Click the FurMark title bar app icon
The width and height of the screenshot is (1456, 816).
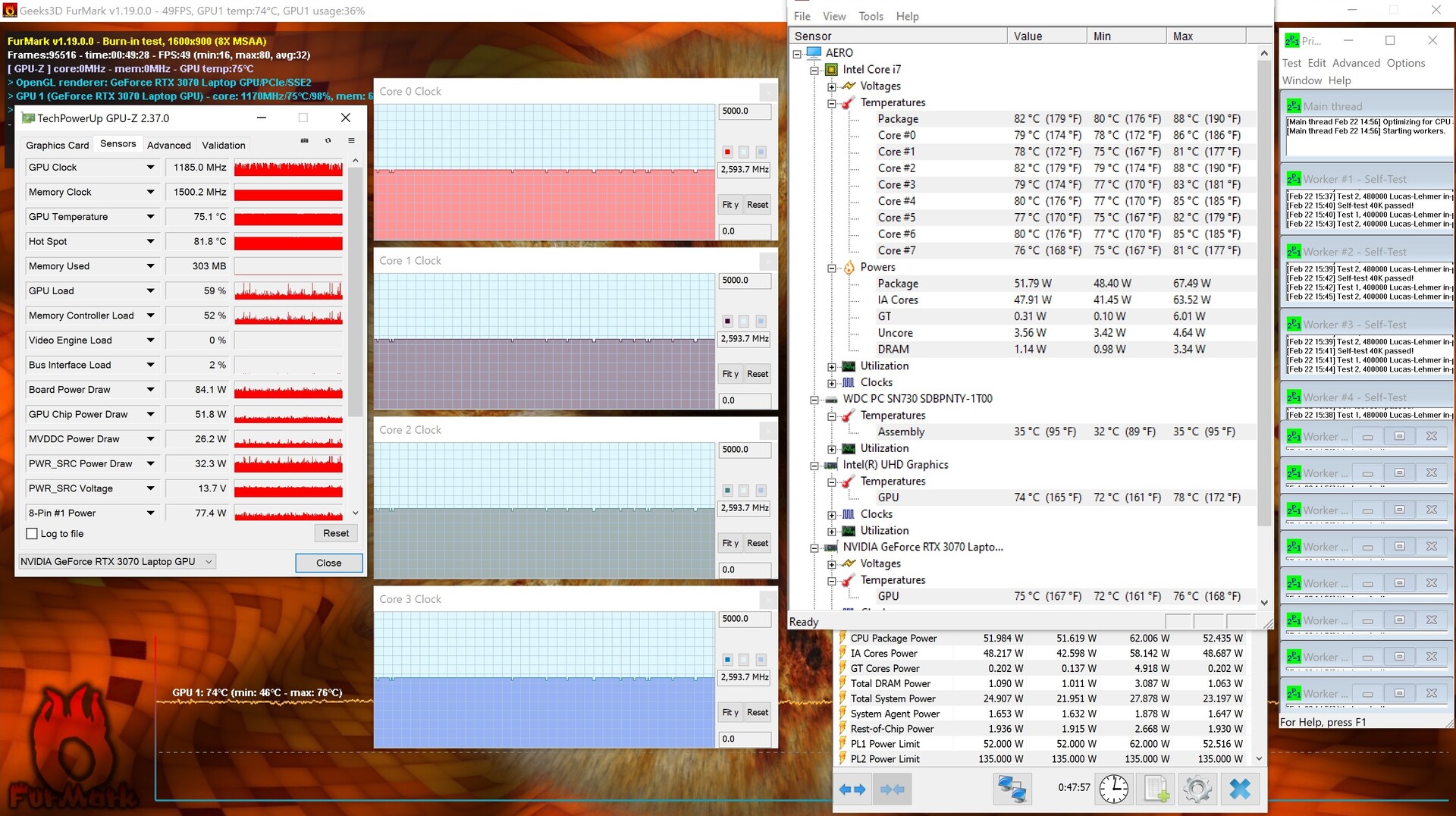pyautogui.click(x=9, y=11)
